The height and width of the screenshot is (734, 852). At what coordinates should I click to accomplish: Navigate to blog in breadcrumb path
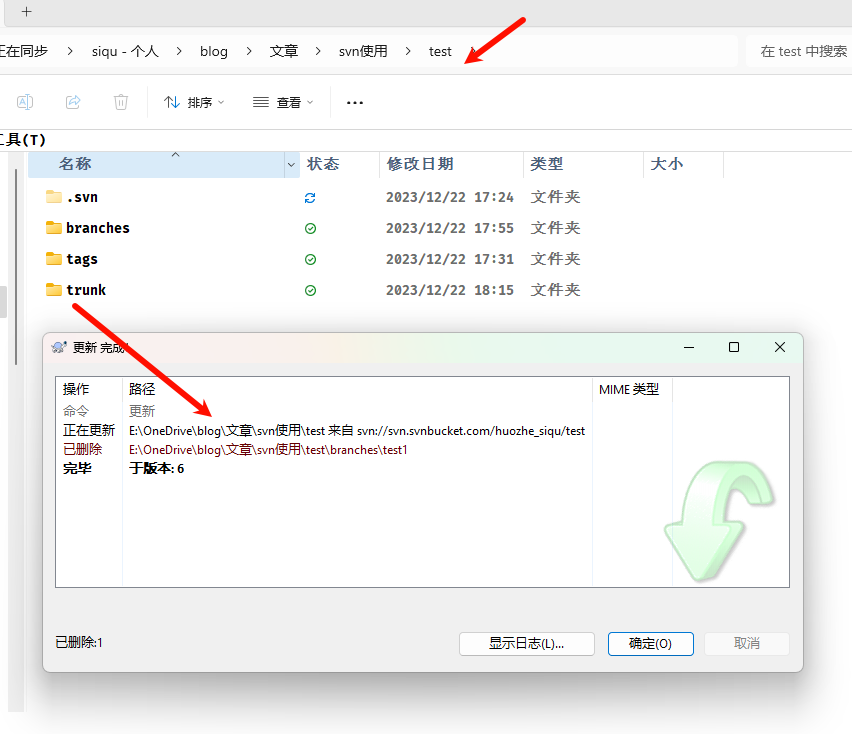[213, 51]
